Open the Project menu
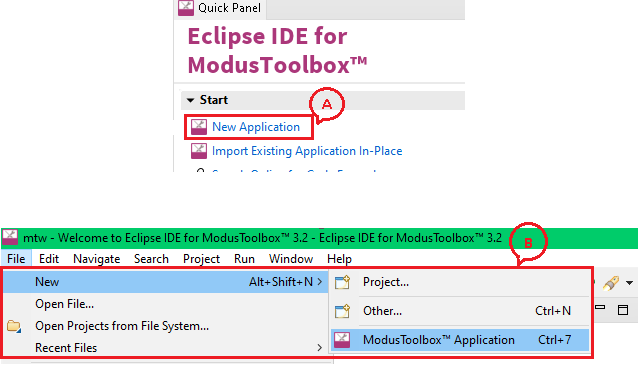The image size is (641, 371). coord(201,259)
